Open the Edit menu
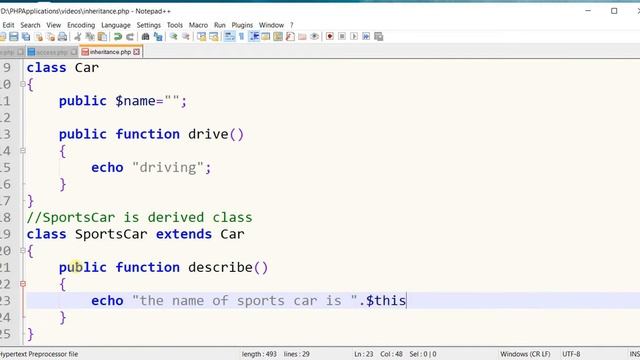 (x=8, y=25)
